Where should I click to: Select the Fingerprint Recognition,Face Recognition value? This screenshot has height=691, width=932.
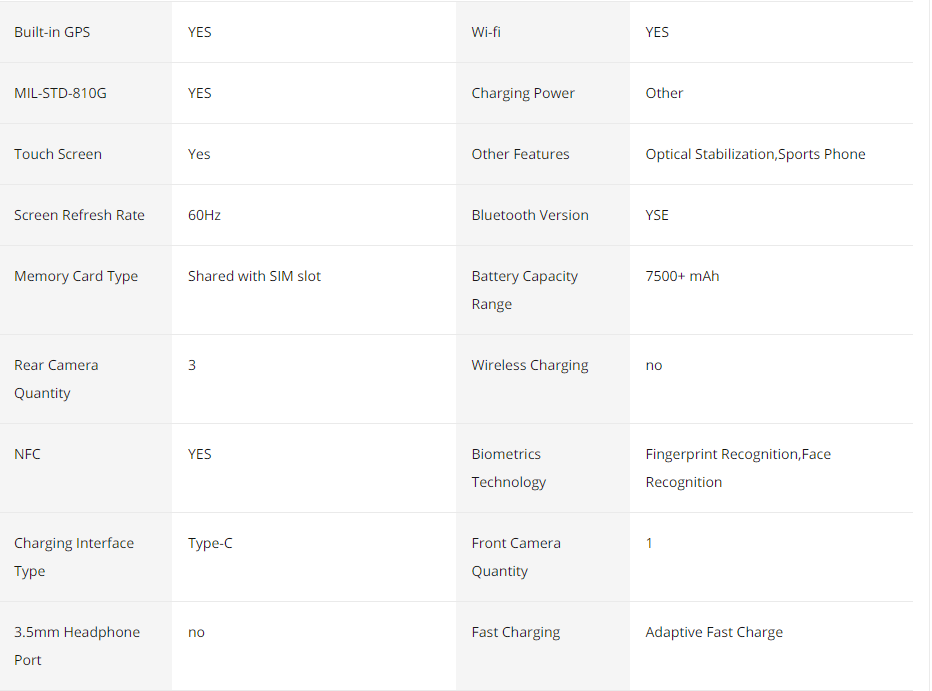pyautogui.click(x=738, y=468)
